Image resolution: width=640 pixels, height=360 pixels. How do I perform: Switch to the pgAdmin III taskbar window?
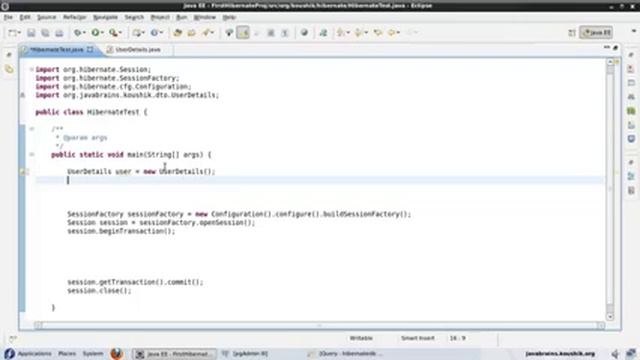(x=245, y=354)
